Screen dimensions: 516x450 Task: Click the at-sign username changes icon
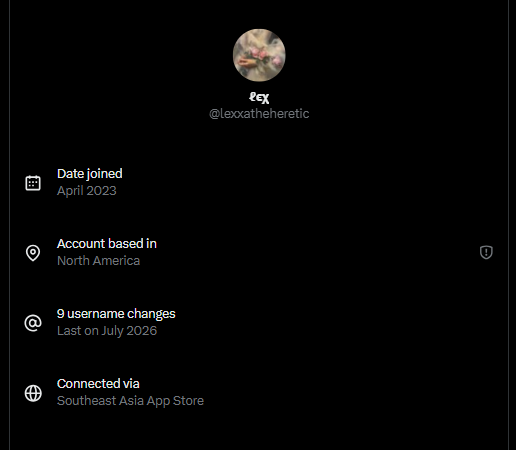[33, 323]
